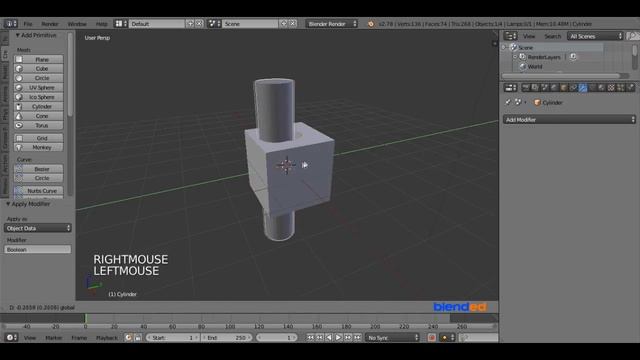Open the Outliner editor type selector

[x=510, y=36]
